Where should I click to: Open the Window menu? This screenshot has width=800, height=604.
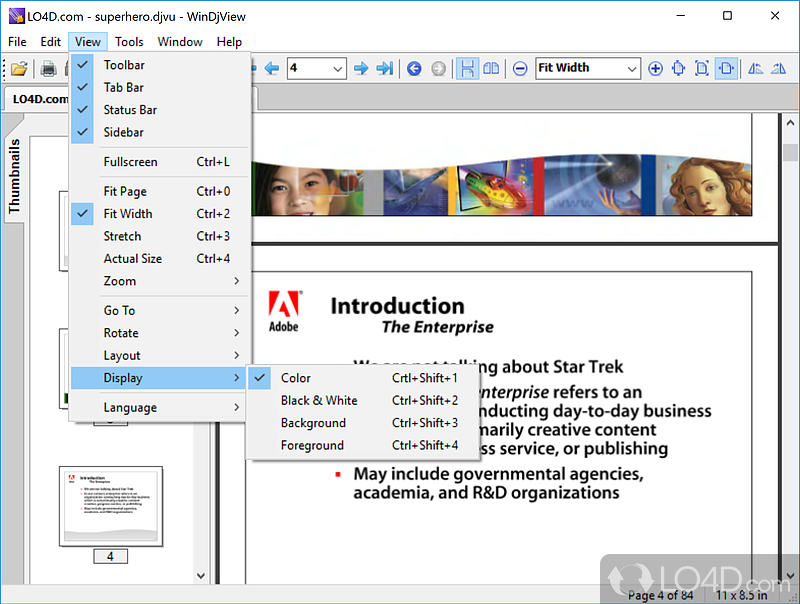tap(180, 42)
